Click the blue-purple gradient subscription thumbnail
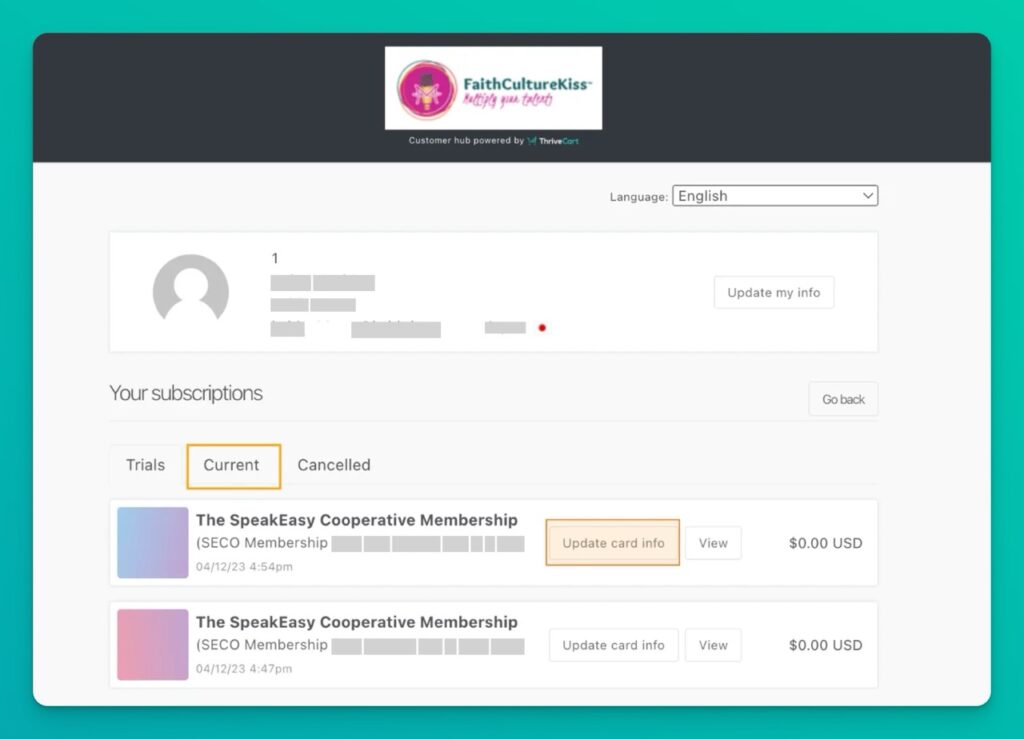 pos(153,542)
